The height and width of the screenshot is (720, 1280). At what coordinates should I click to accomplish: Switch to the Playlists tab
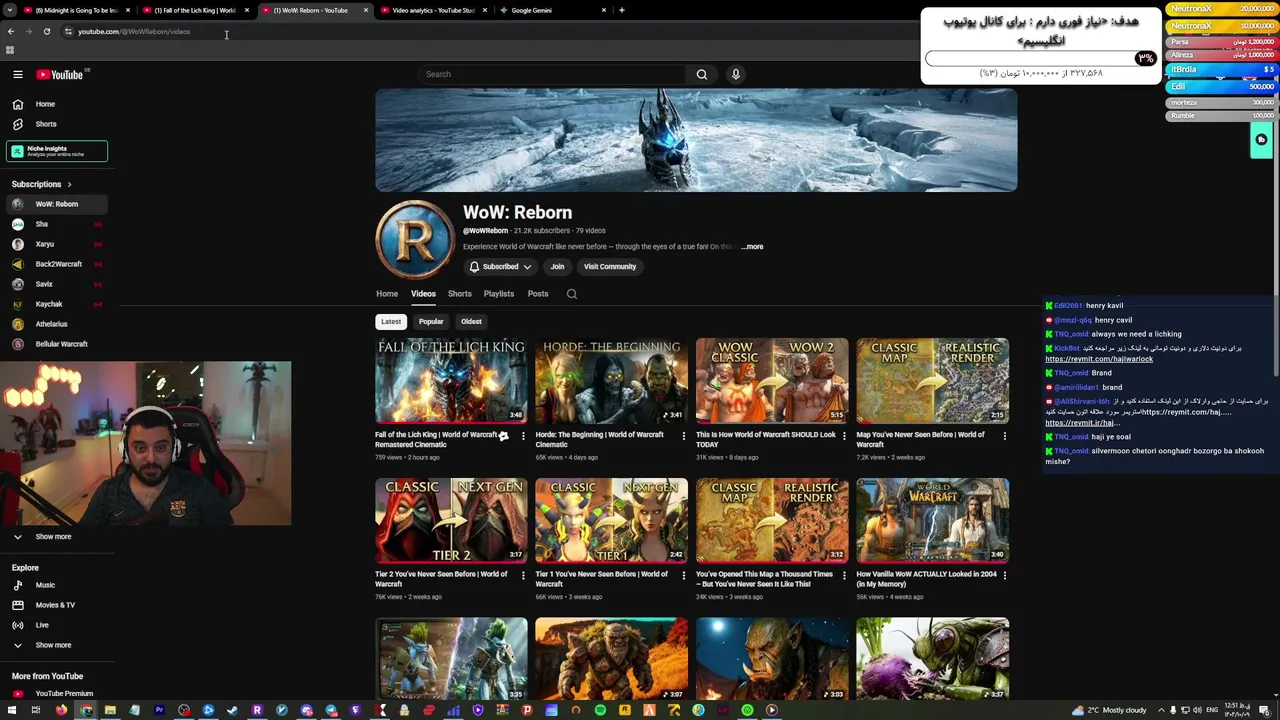[x=499, y=294]
